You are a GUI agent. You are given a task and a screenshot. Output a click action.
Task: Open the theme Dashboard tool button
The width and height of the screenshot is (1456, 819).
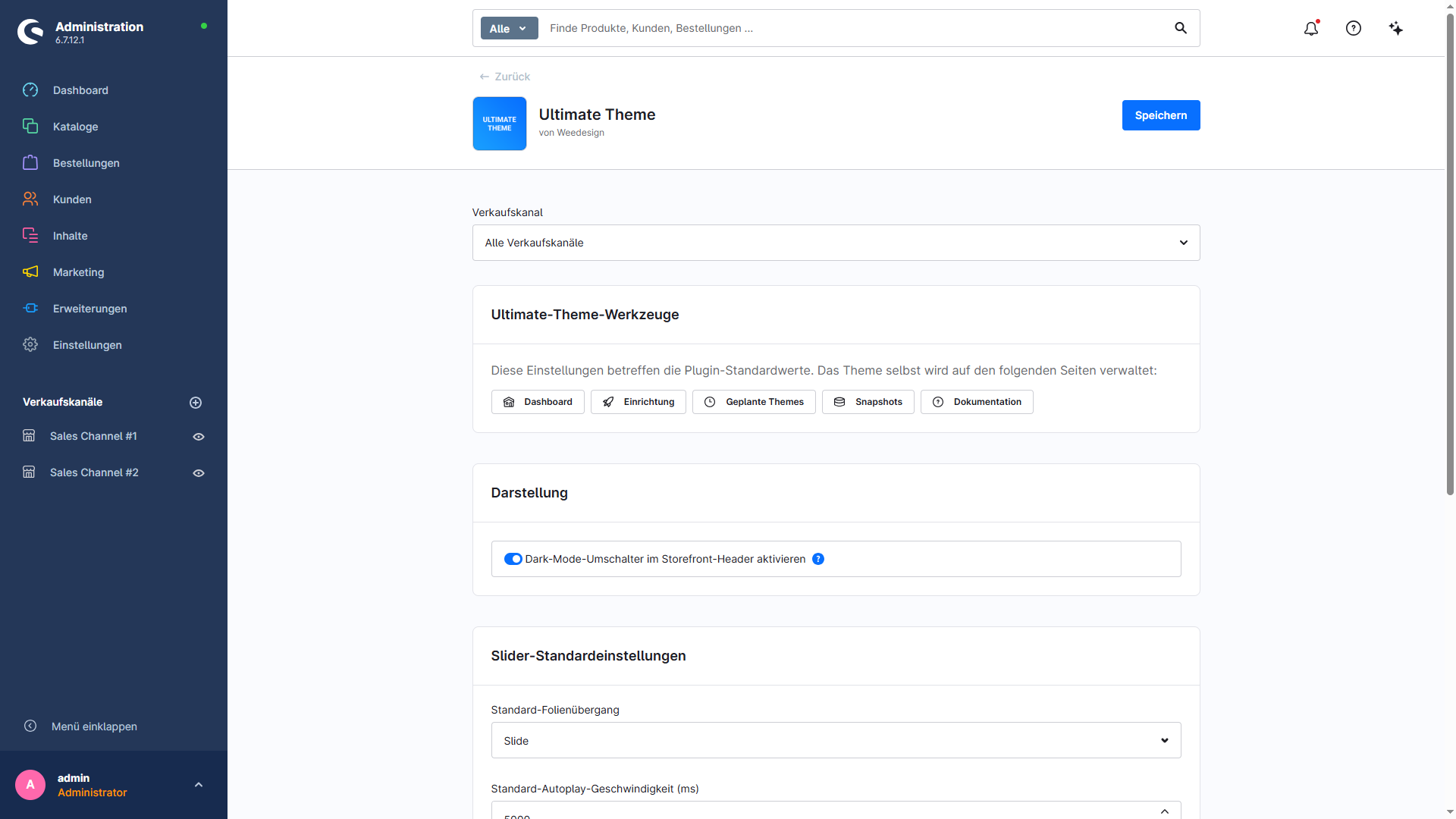pyautogui.click(x=538, y=402)
